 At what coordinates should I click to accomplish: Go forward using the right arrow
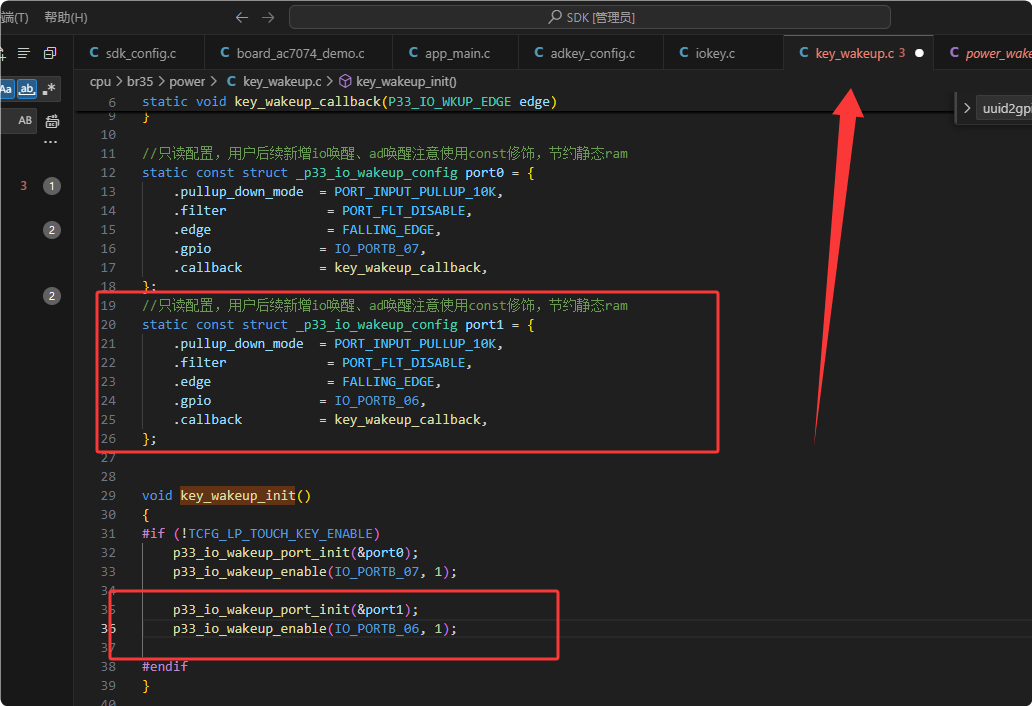pyautogui.click(x=268, y=18)
